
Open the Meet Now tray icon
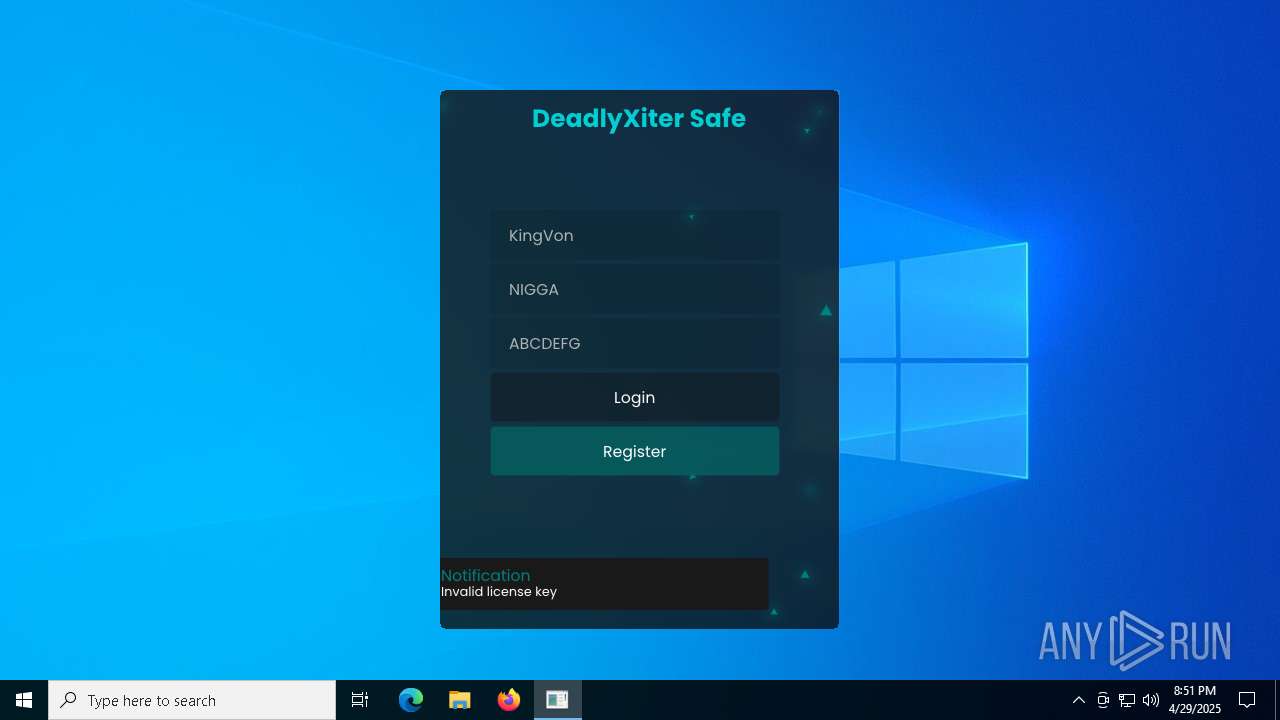pyautogui.click(x=1103, y=700)
